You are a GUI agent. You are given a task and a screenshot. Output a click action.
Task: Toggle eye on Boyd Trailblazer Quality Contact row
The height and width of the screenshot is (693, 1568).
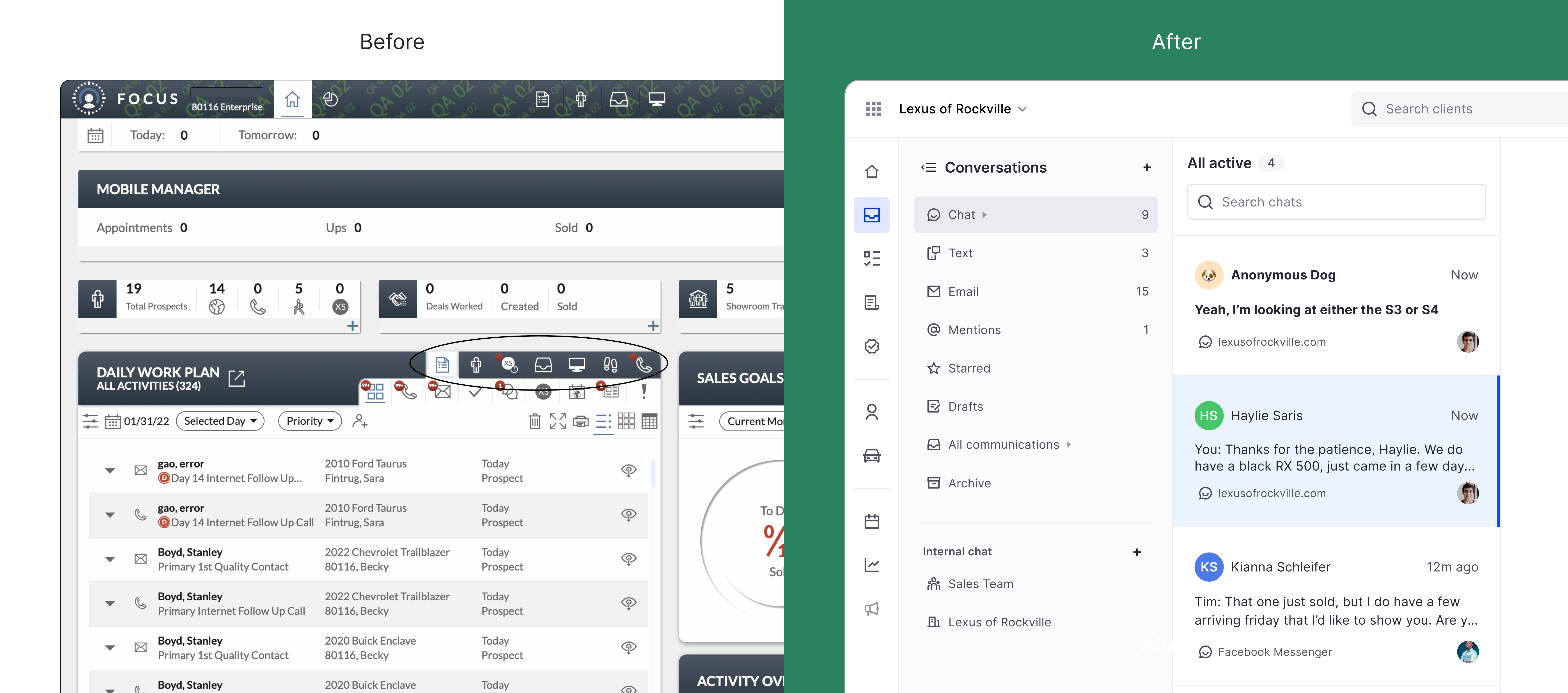pos(629,559)
